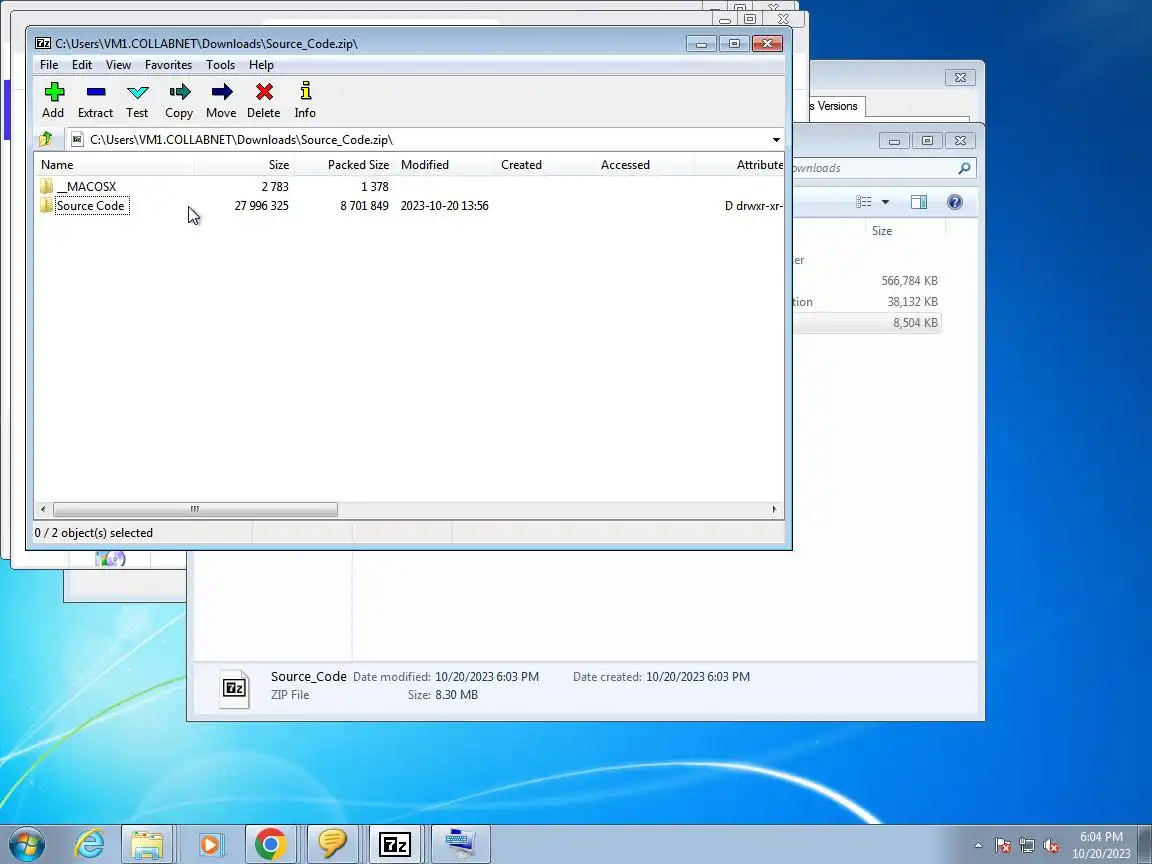Open Action Center flag tray icon

(x=1003, y=846)
